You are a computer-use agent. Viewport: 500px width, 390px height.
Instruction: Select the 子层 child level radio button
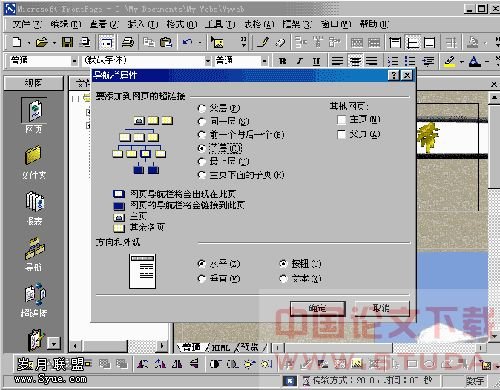(201, 148)
